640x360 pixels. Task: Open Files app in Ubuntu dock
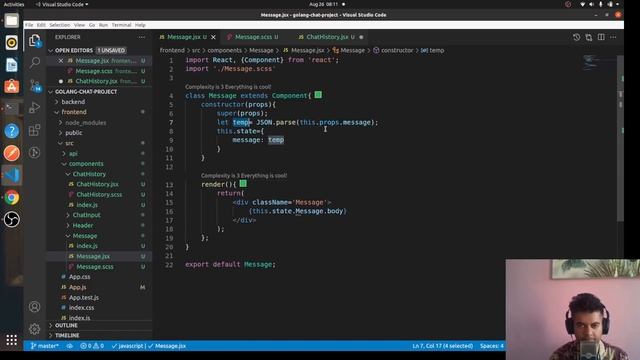[11, 20]
